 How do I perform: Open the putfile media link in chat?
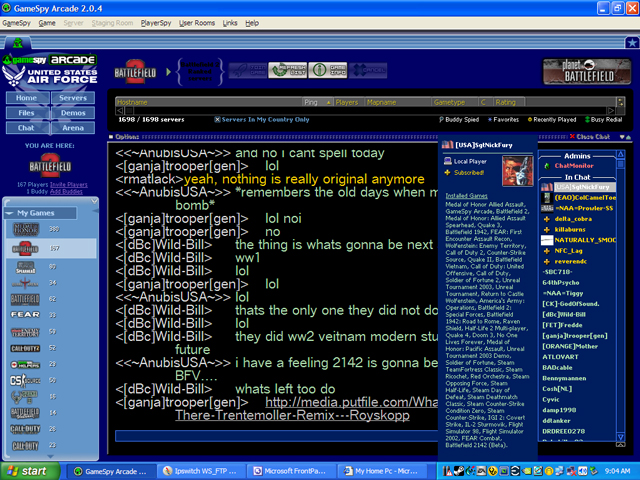click(351, 402)
